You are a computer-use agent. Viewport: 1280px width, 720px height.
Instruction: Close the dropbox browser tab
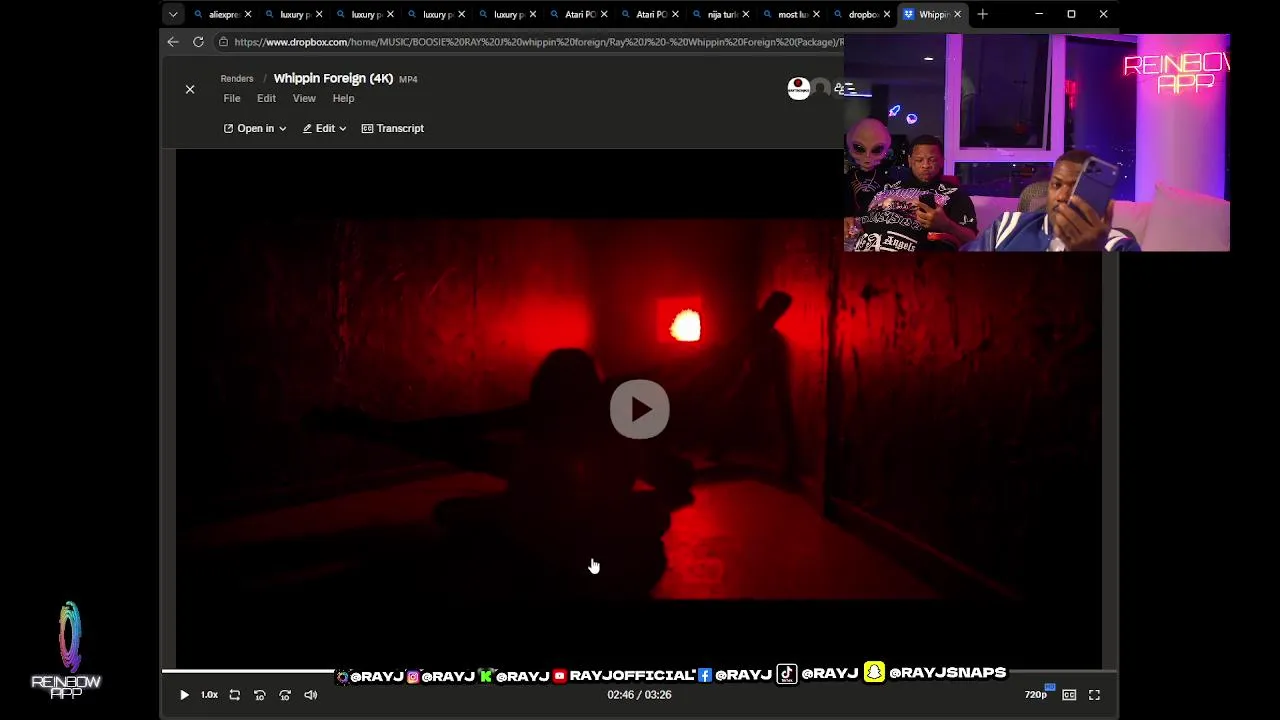point(887,14)
